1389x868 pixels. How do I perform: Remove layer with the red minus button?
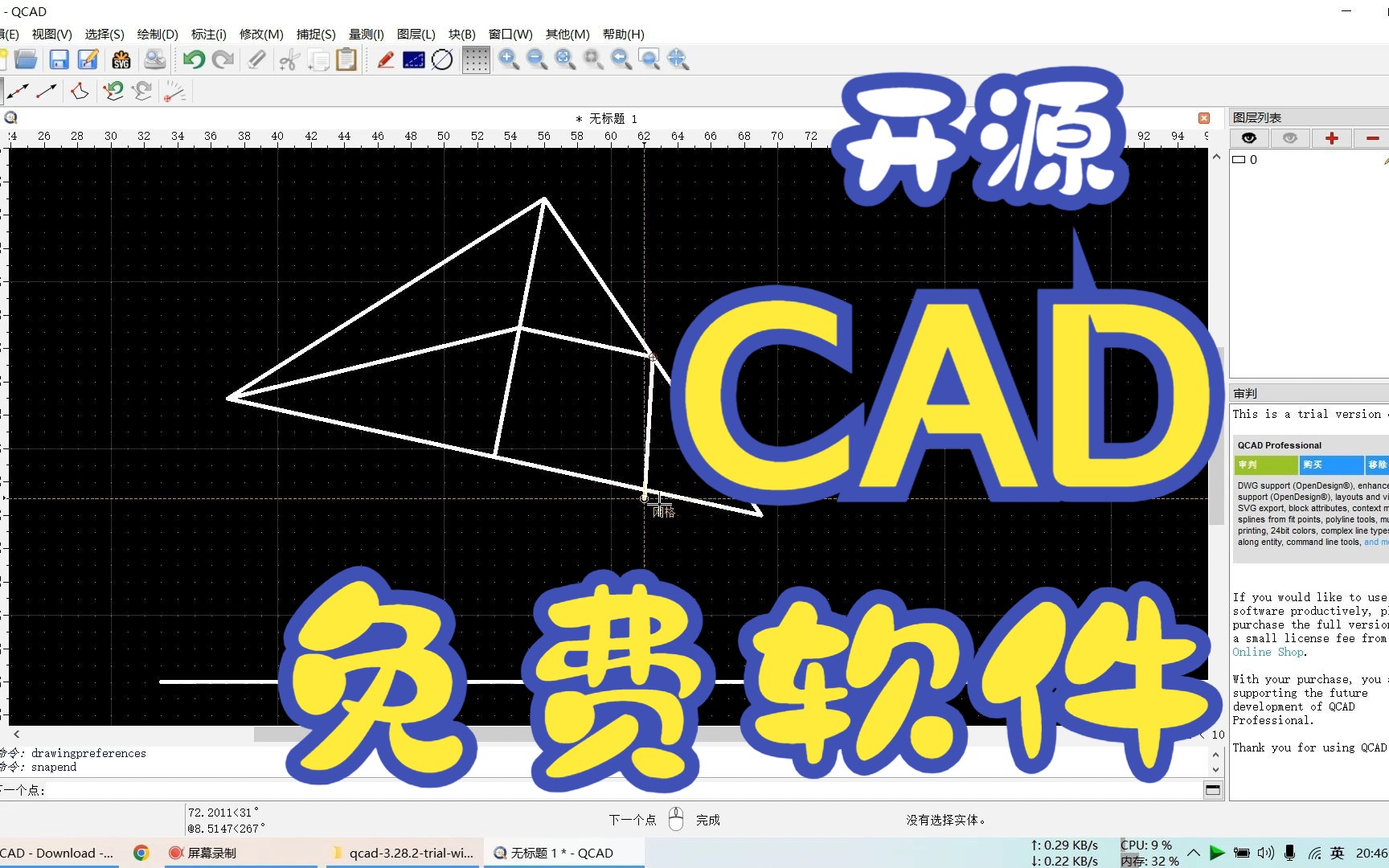point(1372,138)
